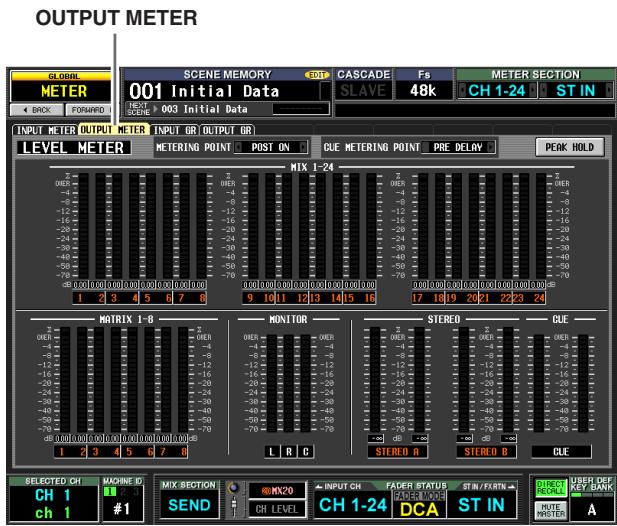Open the INPUT GR tab
617x526 pixels.
click(174, 130)
